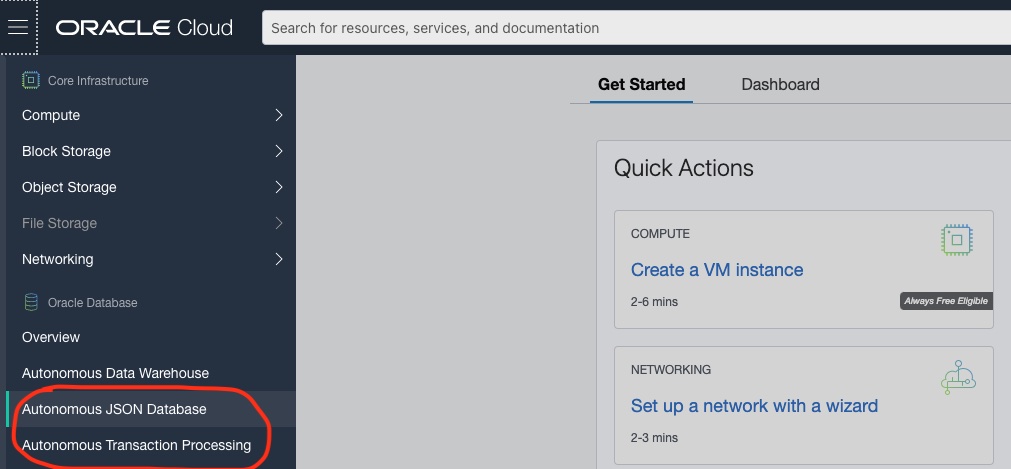Click the Oracle Cloud logo

point(144,28)
